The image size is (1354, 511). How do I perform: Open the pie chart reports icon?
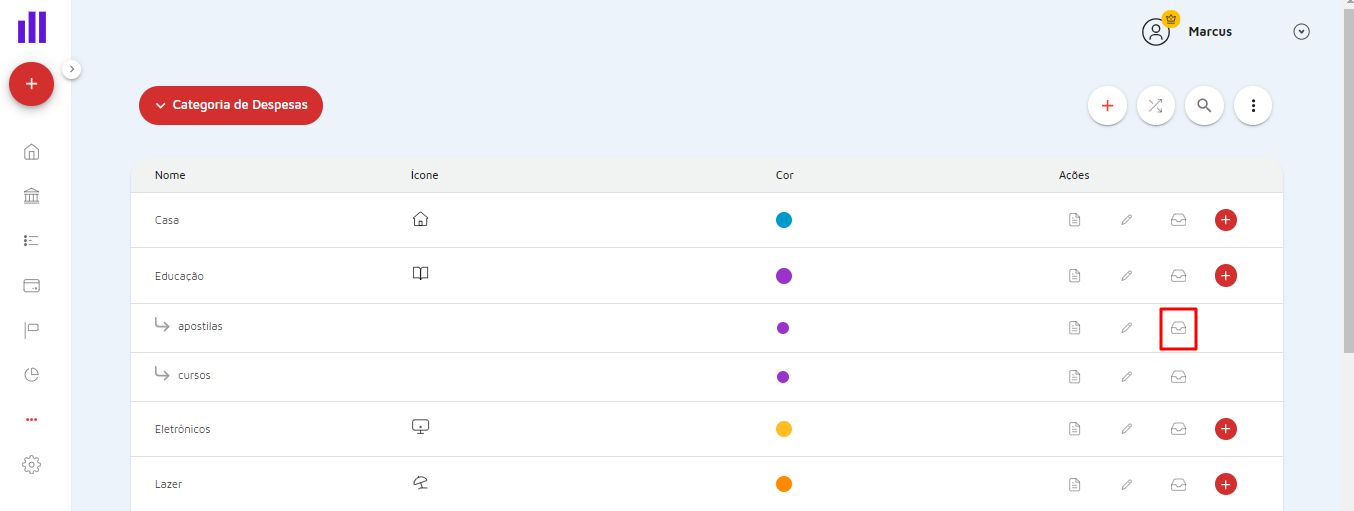[31, 375]
